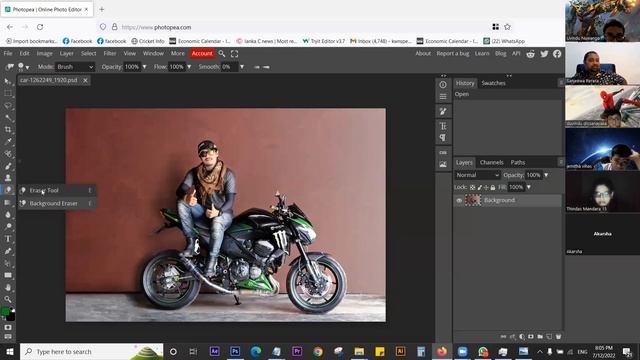Create a new folder in Layers panel

click(540, 337)
